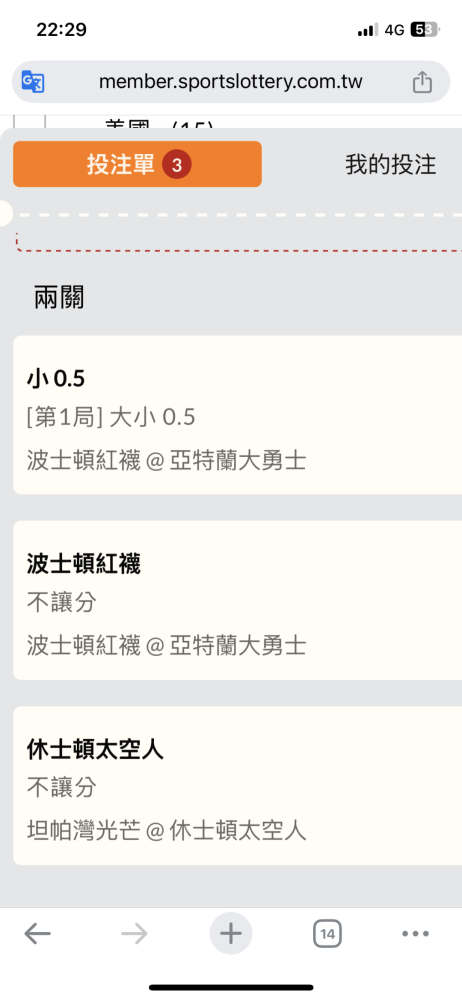Select the 小 0.5 bet card

tap(237, 415)
